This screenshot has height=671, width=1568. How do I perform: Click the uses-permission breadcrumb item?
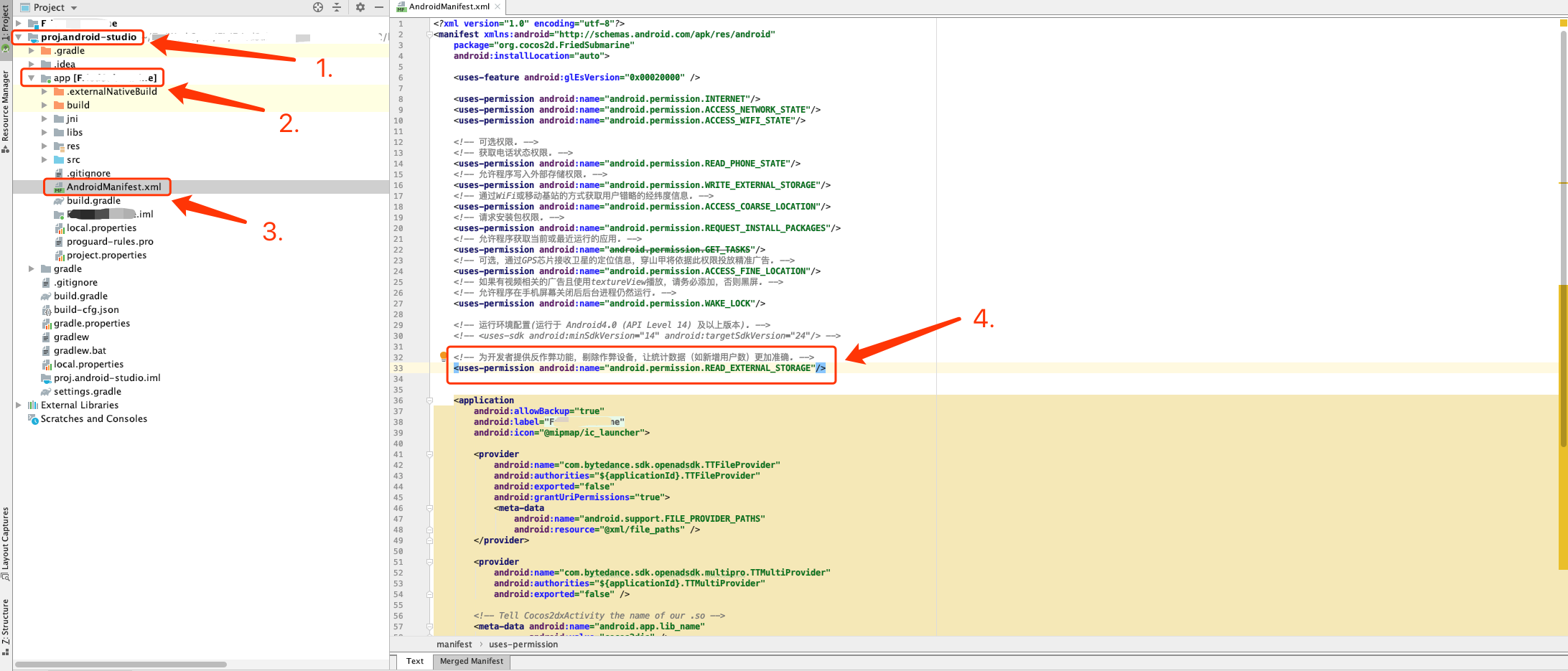click(523, 644)
